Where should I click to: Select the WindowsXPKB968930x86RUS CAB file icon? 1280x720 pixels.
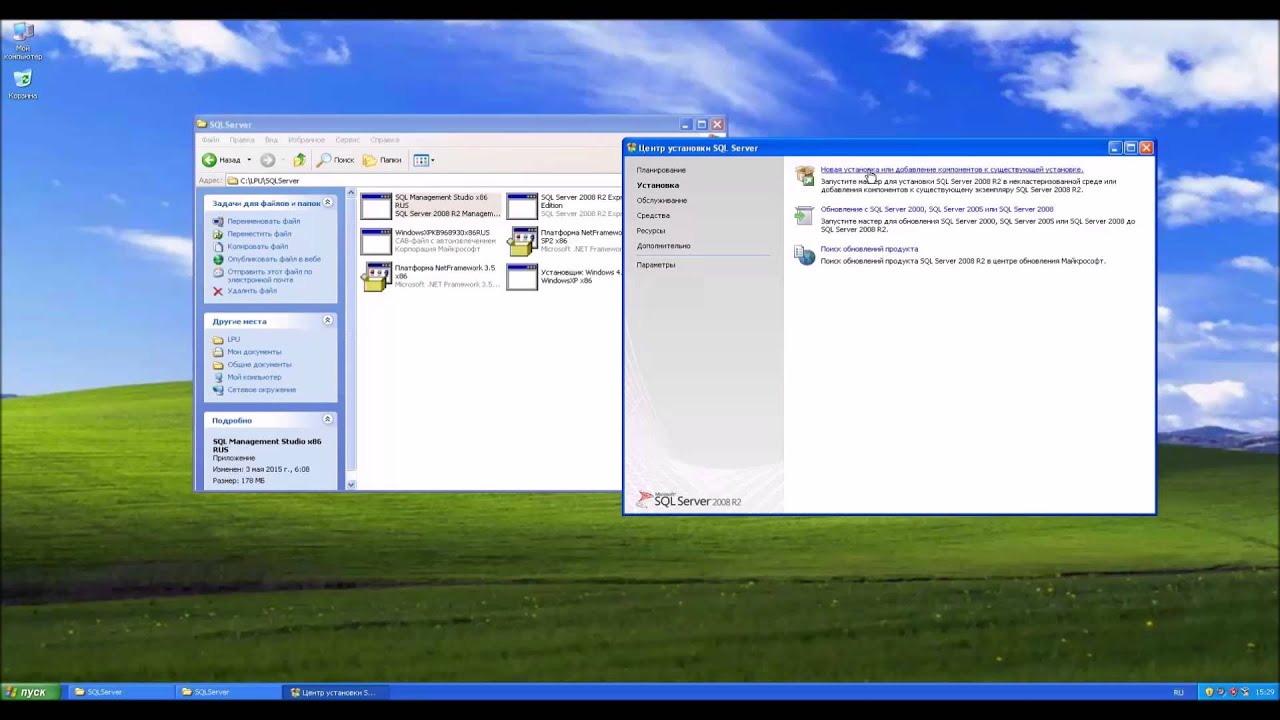(x=376, y=241)
